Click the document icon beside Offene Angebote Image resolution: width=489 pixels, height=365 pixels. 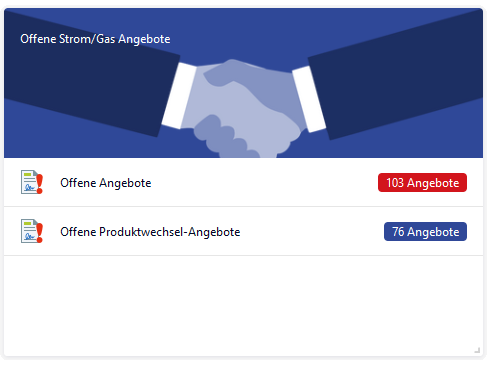click(32, 182)
